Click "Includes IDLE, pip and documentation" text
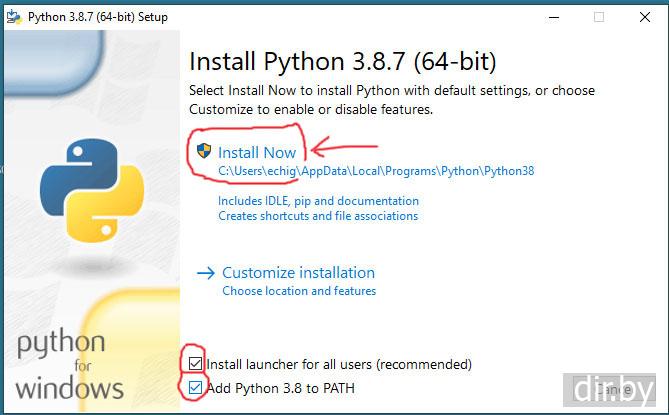The height and width of the screenshot is (415, 669). coord(318,201)
